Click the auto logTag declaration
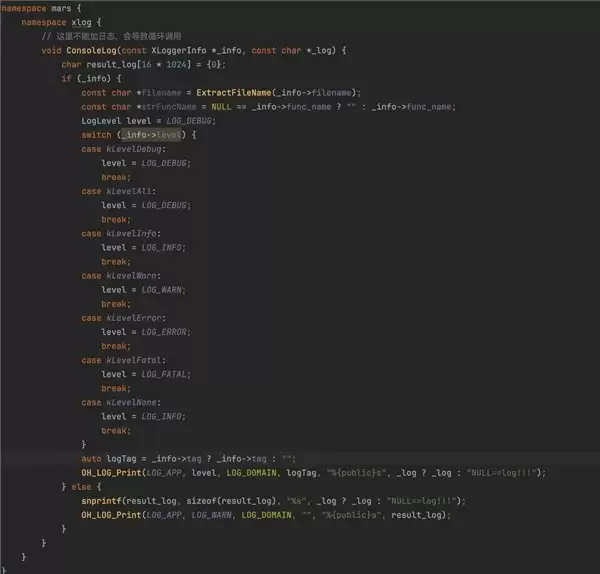The height and width of the screenshot is (574, 600). 112,458
